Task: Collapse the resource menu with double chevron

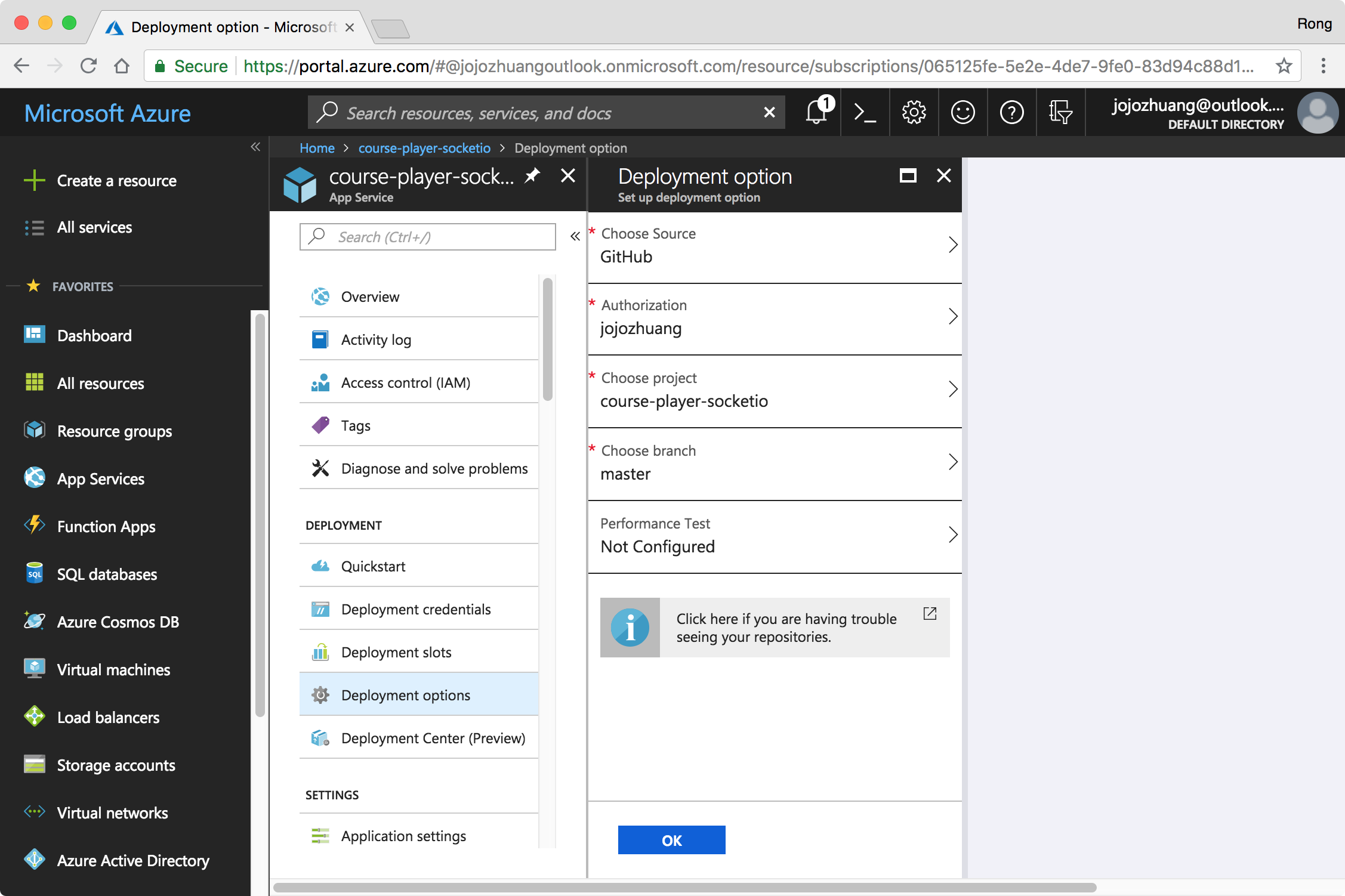Action: [x=575, y=237]
